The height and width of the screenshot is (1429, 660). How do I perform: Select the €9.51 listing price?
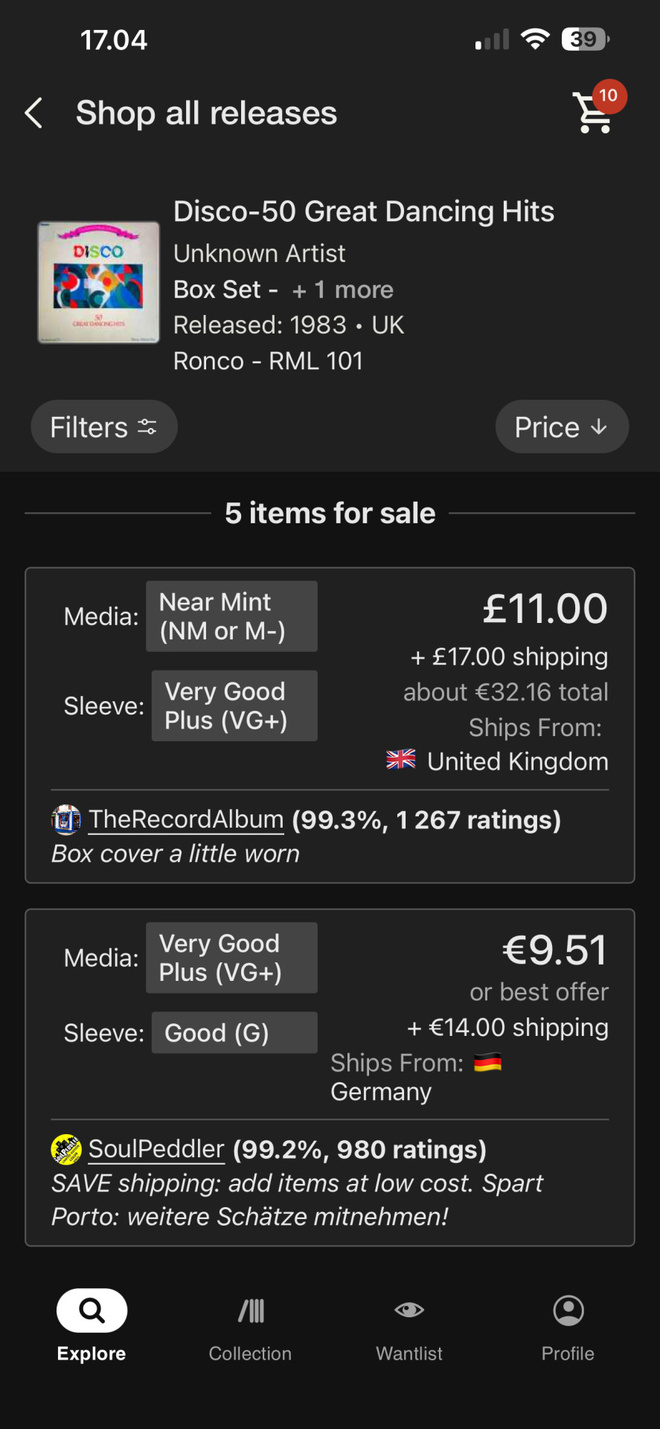pos(554,950)
